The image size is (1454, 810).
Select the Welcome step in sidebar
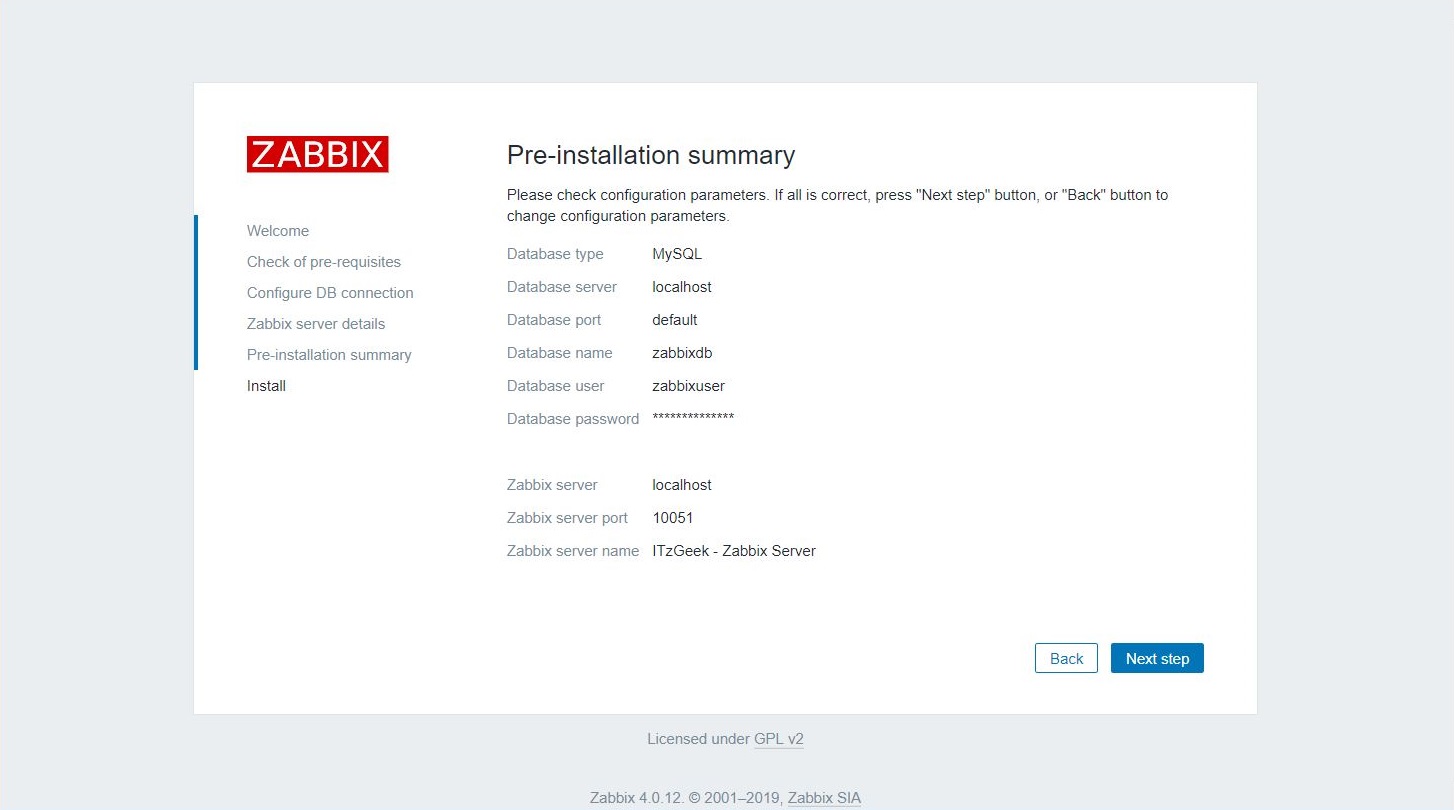(x=278, y=231)
